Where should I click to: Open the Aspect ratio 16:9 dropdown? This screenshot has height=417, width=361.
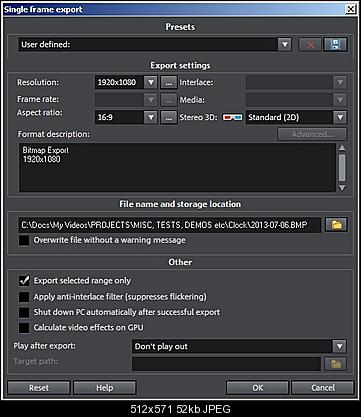pos(151,117)
